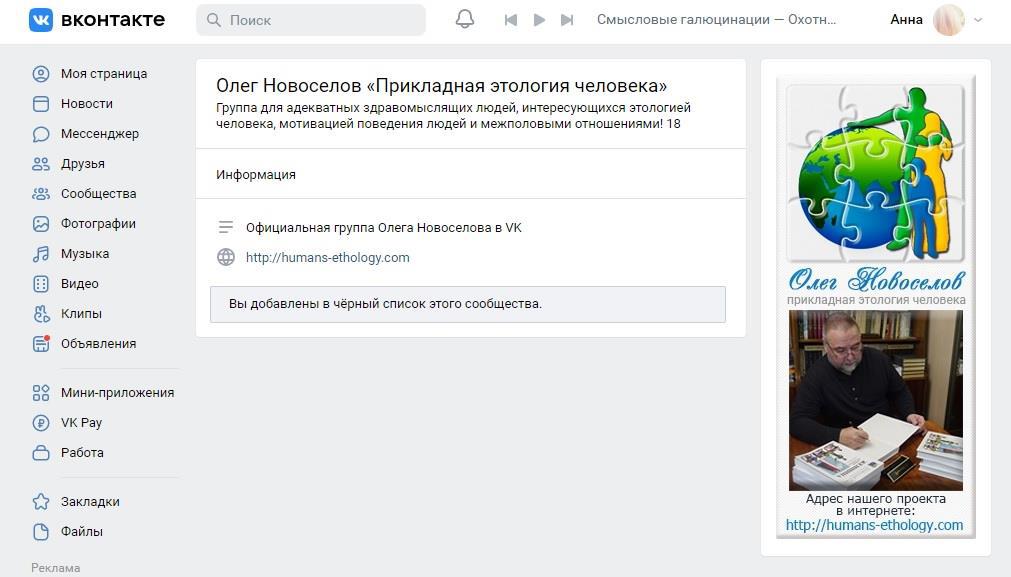Screen dimensions: 1011x577
Task: Play the current music track
Action: tap(539, 20)
